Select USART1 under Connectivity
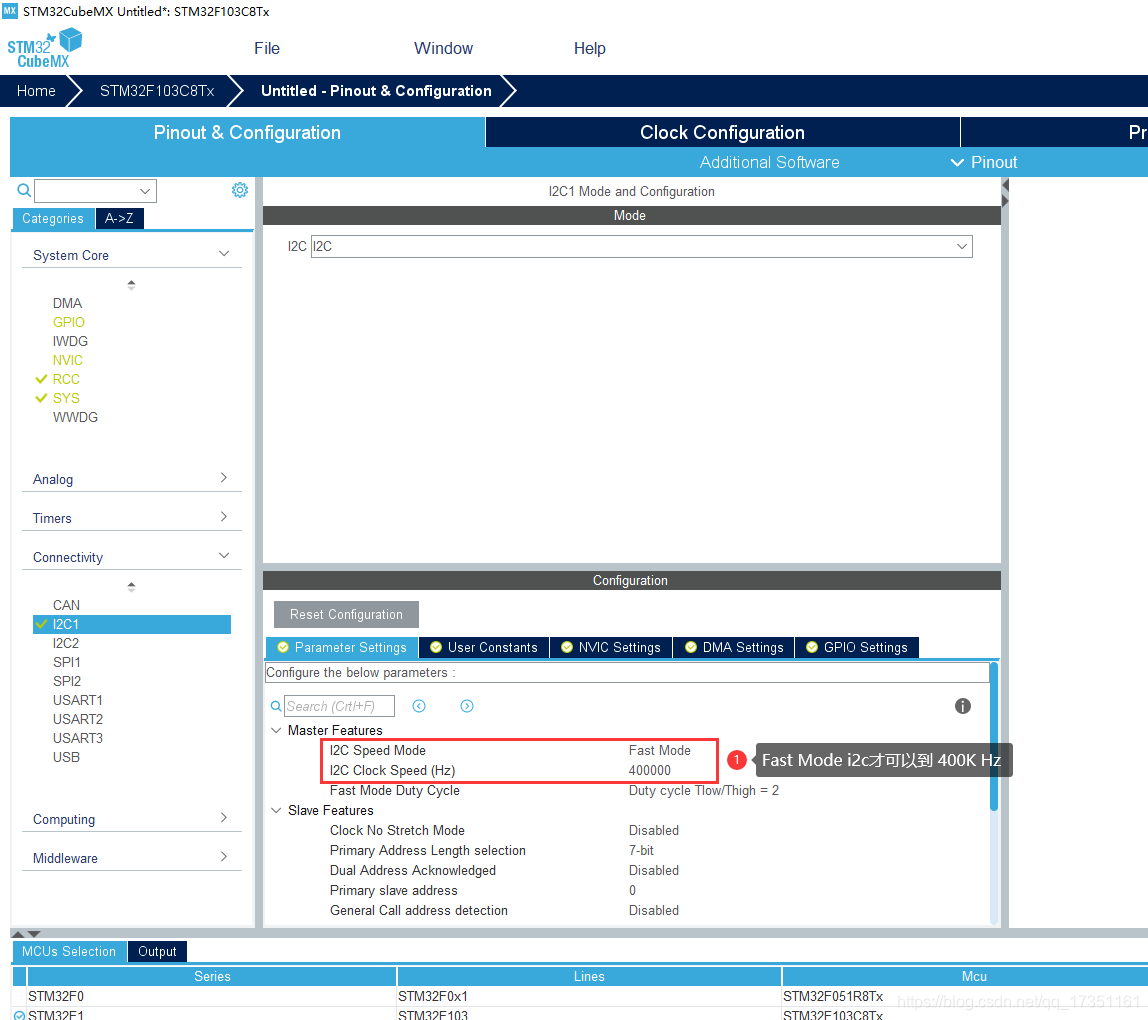 [x=78, y=701]
